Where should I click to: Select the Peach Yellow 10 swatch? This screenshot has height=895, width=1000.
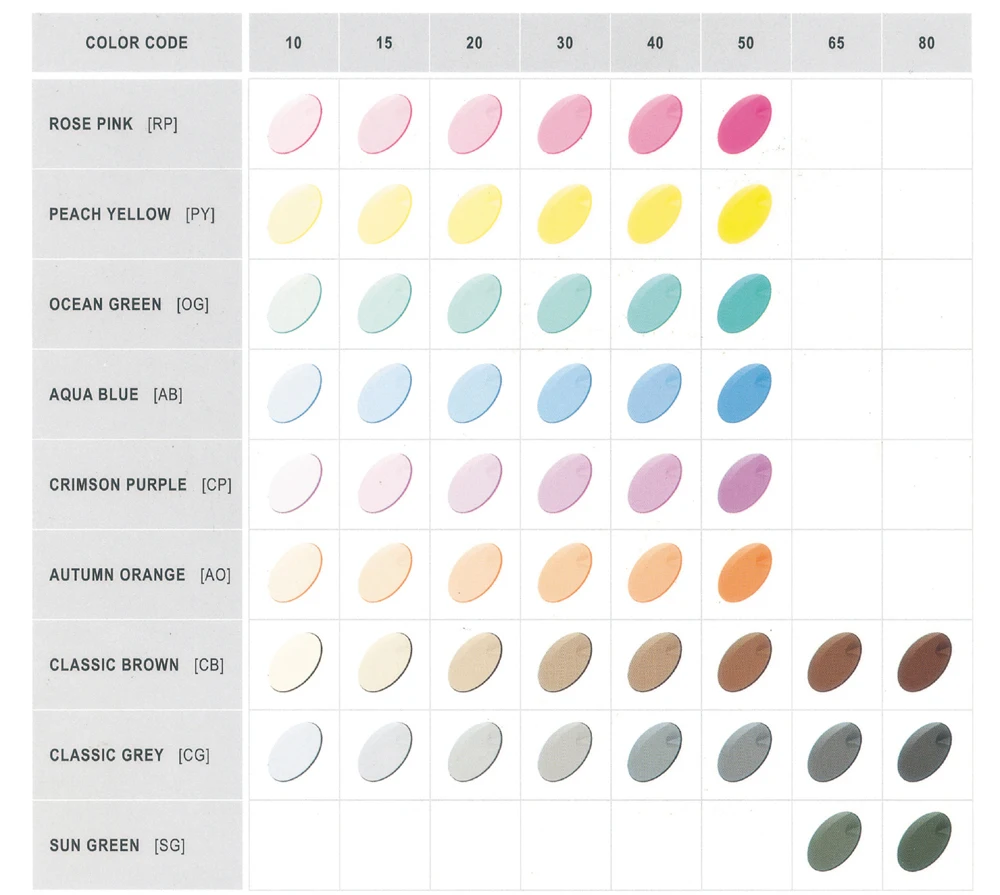click(x=293, y=213)
